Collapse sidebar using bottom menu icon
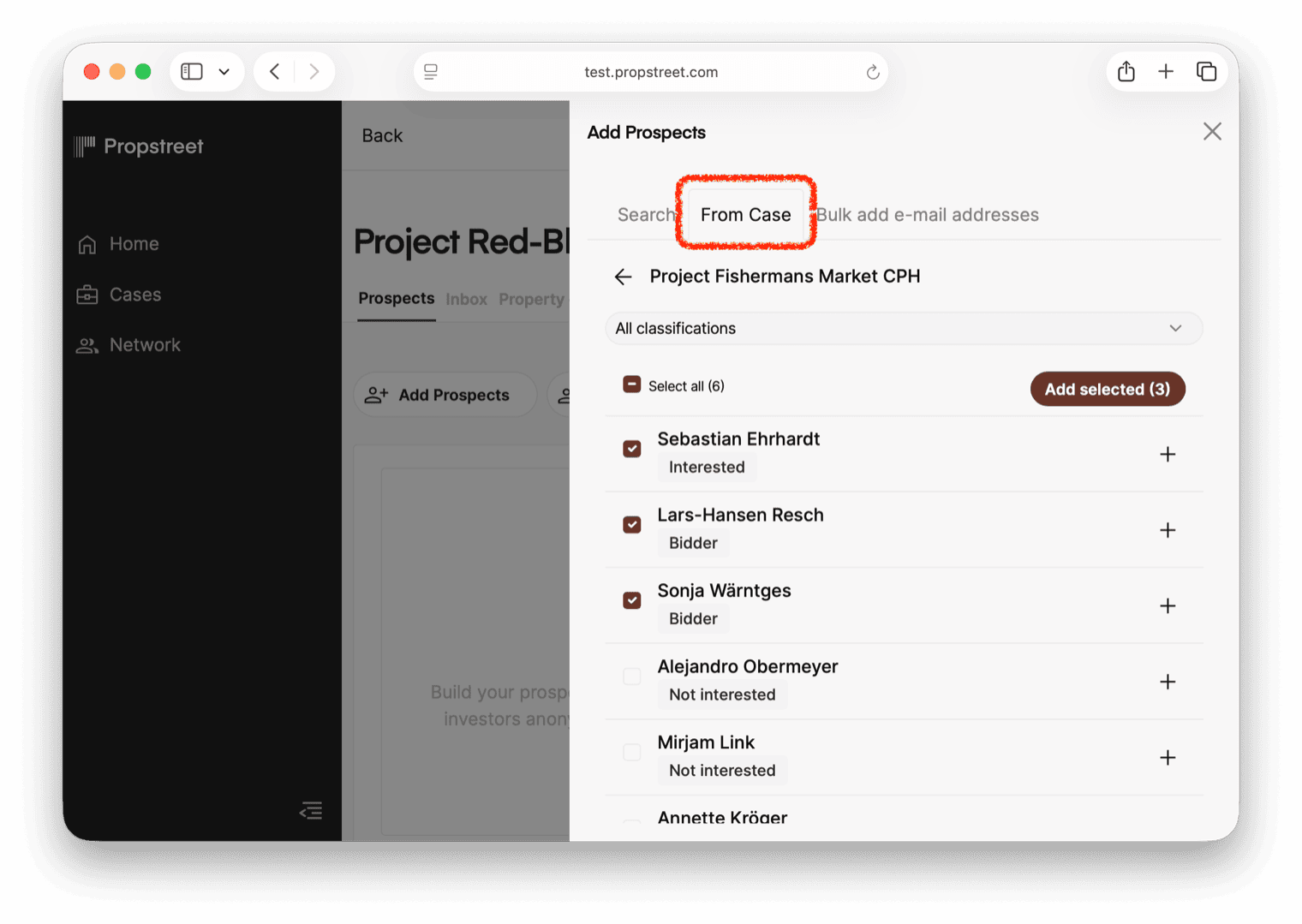 tap(311, 810)
